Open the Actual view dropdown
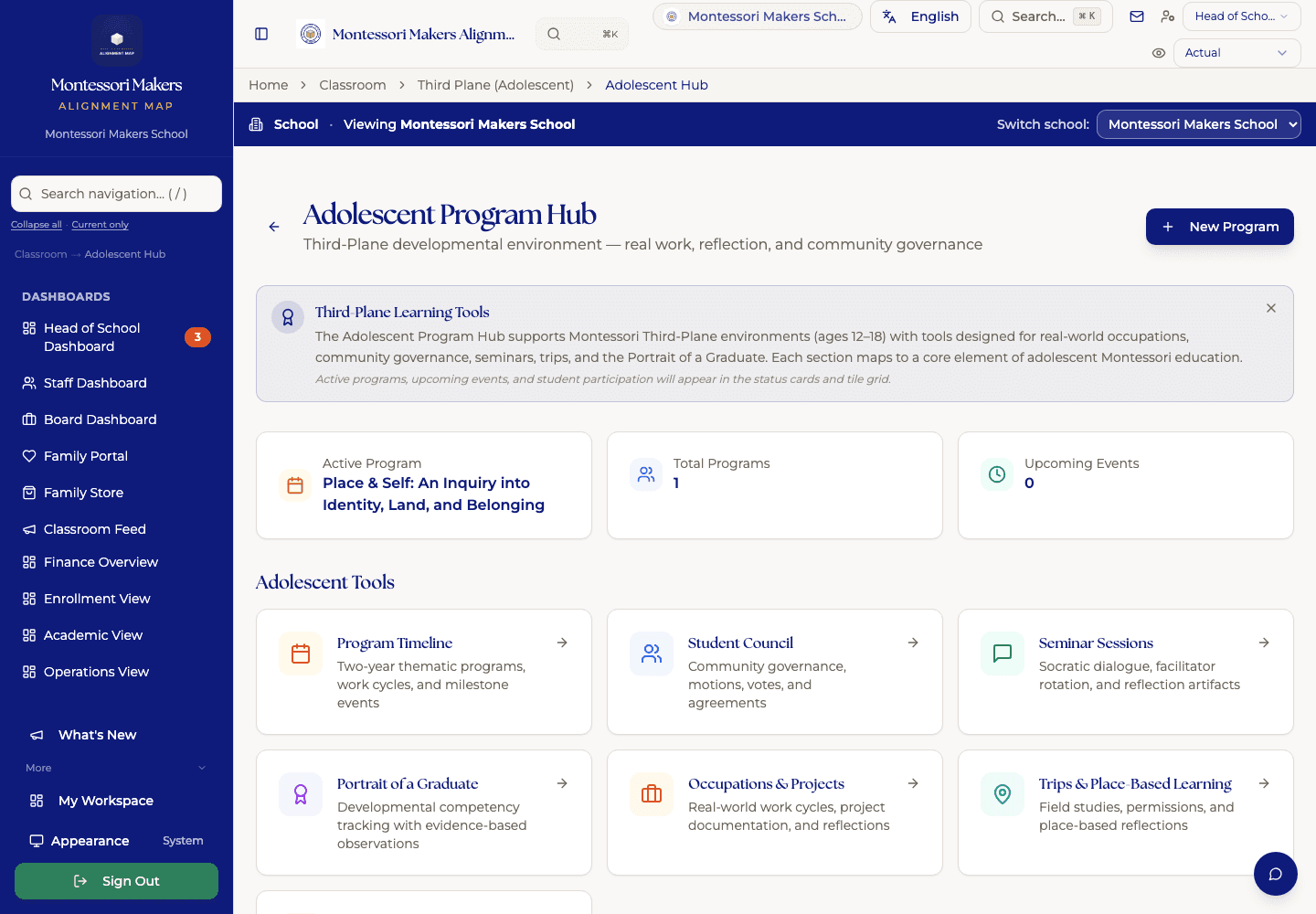The width and height of the screenshot is (1316, 914). (1236, 53)
